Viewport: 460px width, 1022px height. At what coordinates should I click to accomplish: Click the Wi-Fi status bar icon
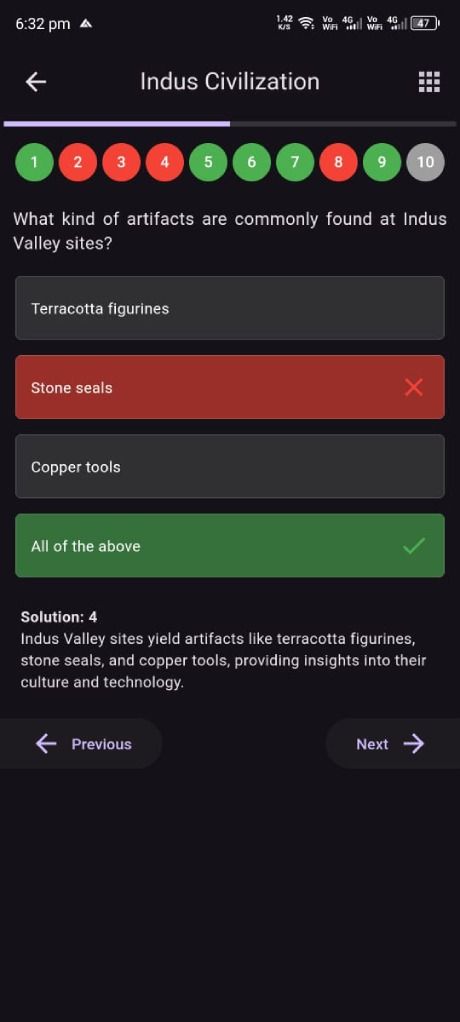coord(305,24)
